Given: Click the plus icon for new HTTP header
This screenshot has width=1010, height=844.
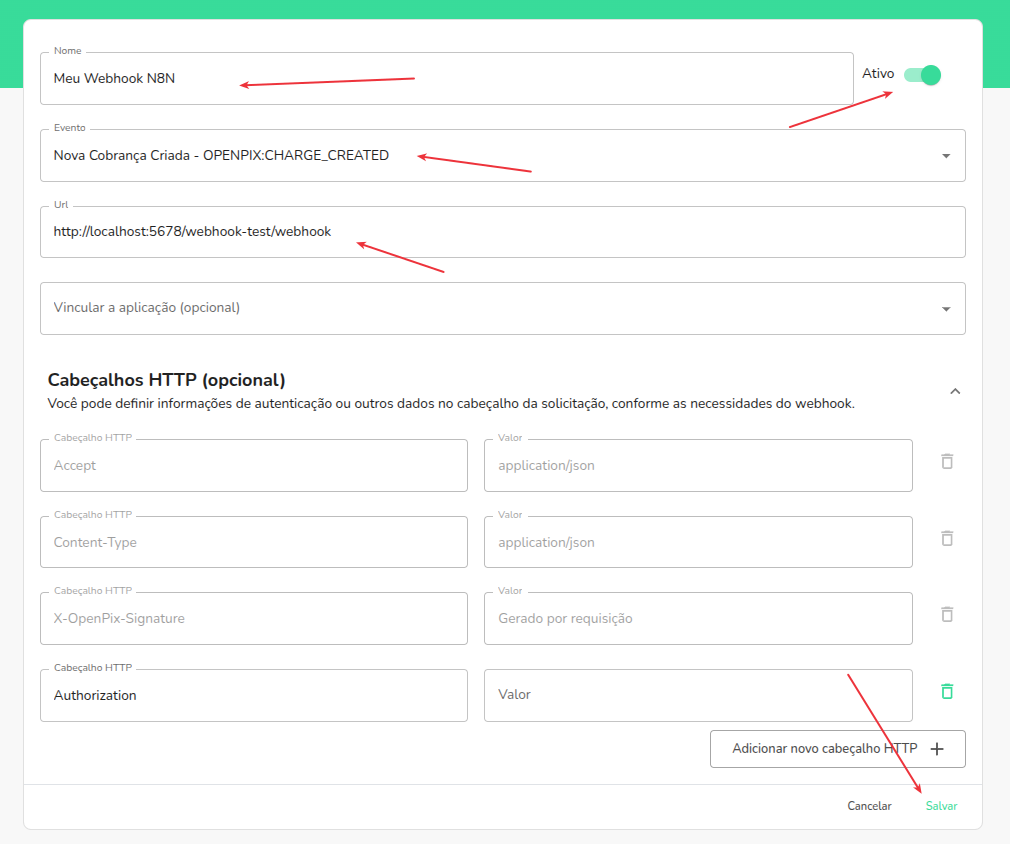Looking at the screenshot, I should click(937, 749).
